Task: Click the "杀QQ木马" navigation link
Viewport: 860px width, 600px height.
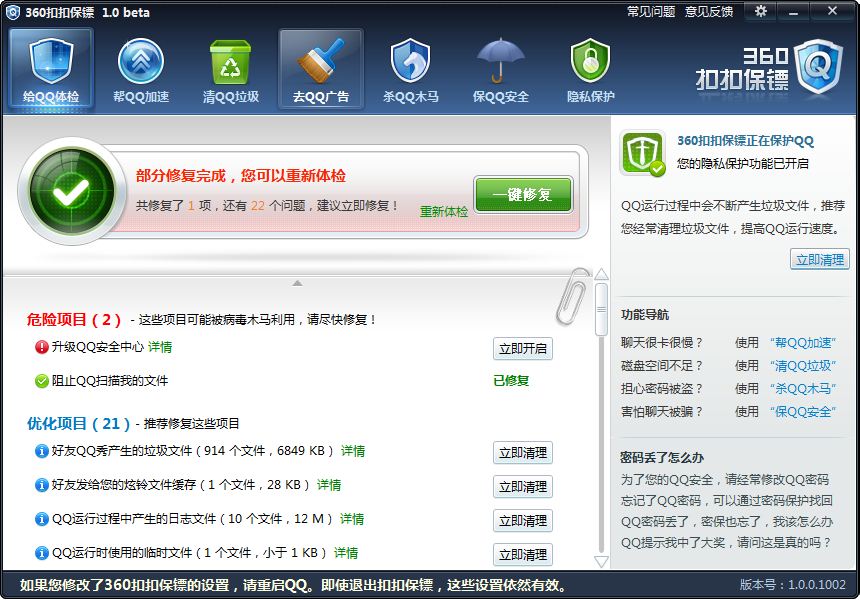Action: point(802,389)
